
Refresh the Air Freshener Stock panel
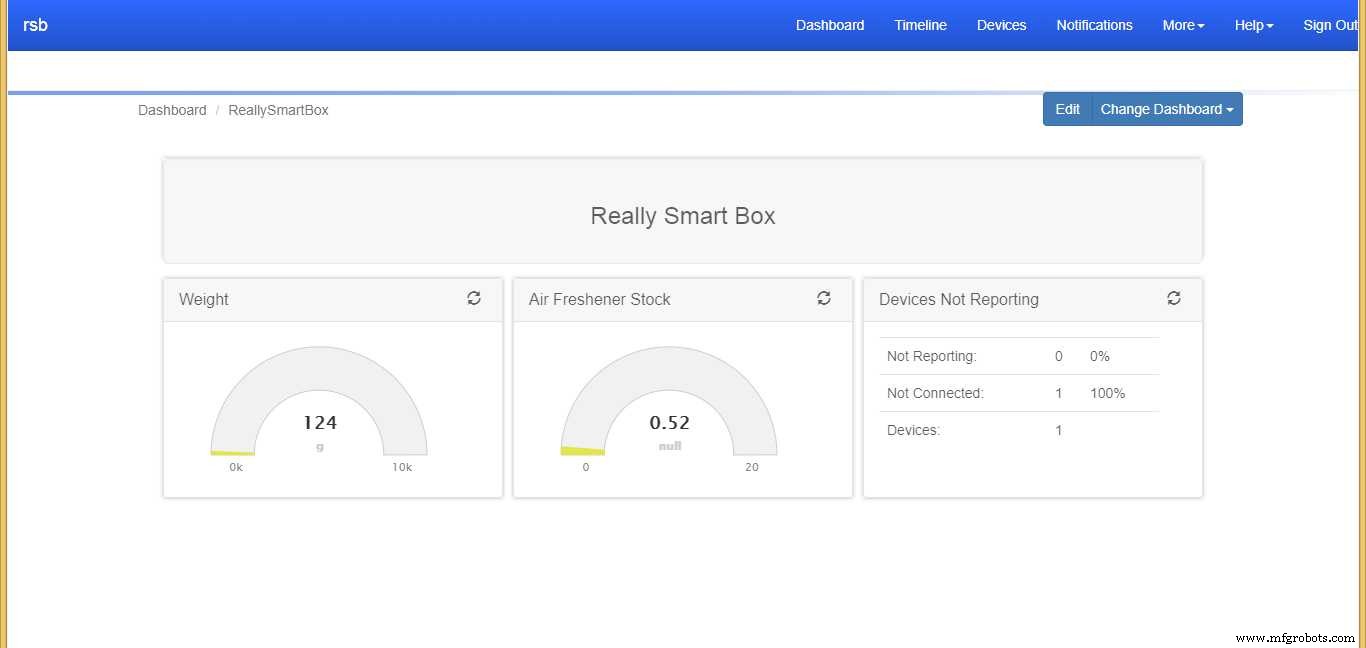pyautogui.click(x=823, y=298)
